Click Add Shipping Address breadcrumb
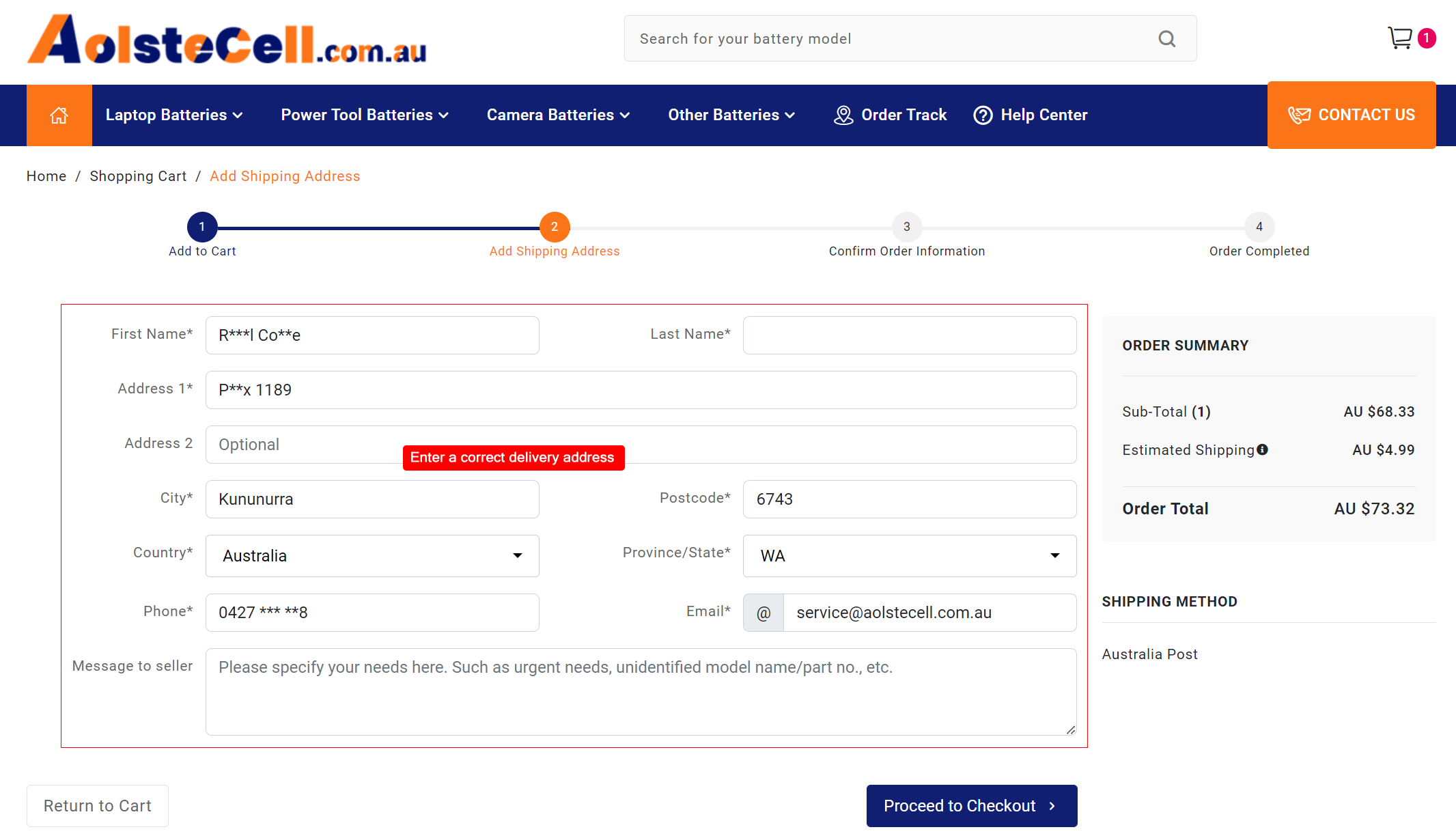 [x=285, y=176]
